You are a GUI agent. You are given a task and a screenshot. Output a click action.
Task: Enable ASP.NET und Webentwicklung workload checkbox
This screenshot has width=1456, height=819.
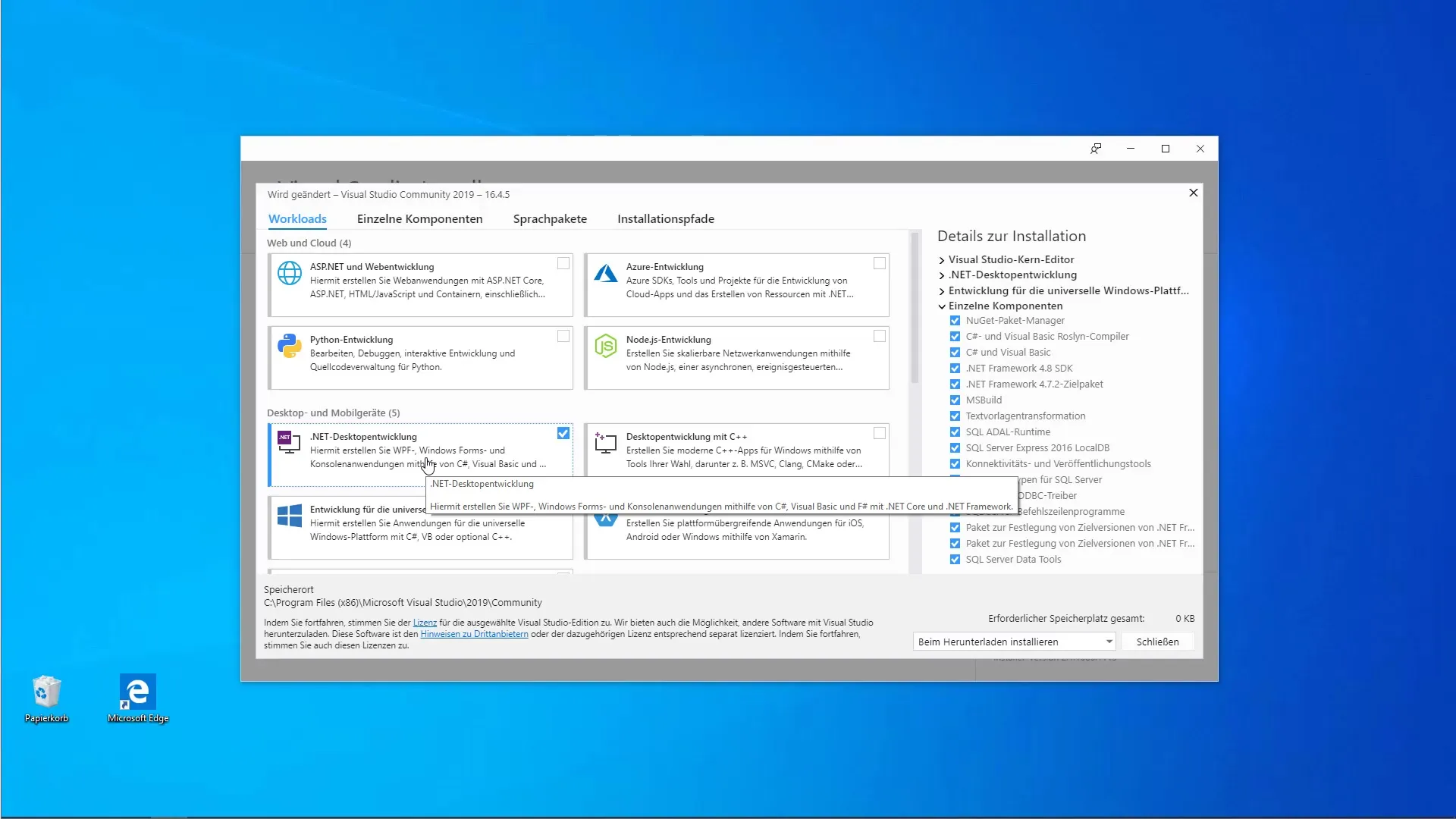[563, 263]
